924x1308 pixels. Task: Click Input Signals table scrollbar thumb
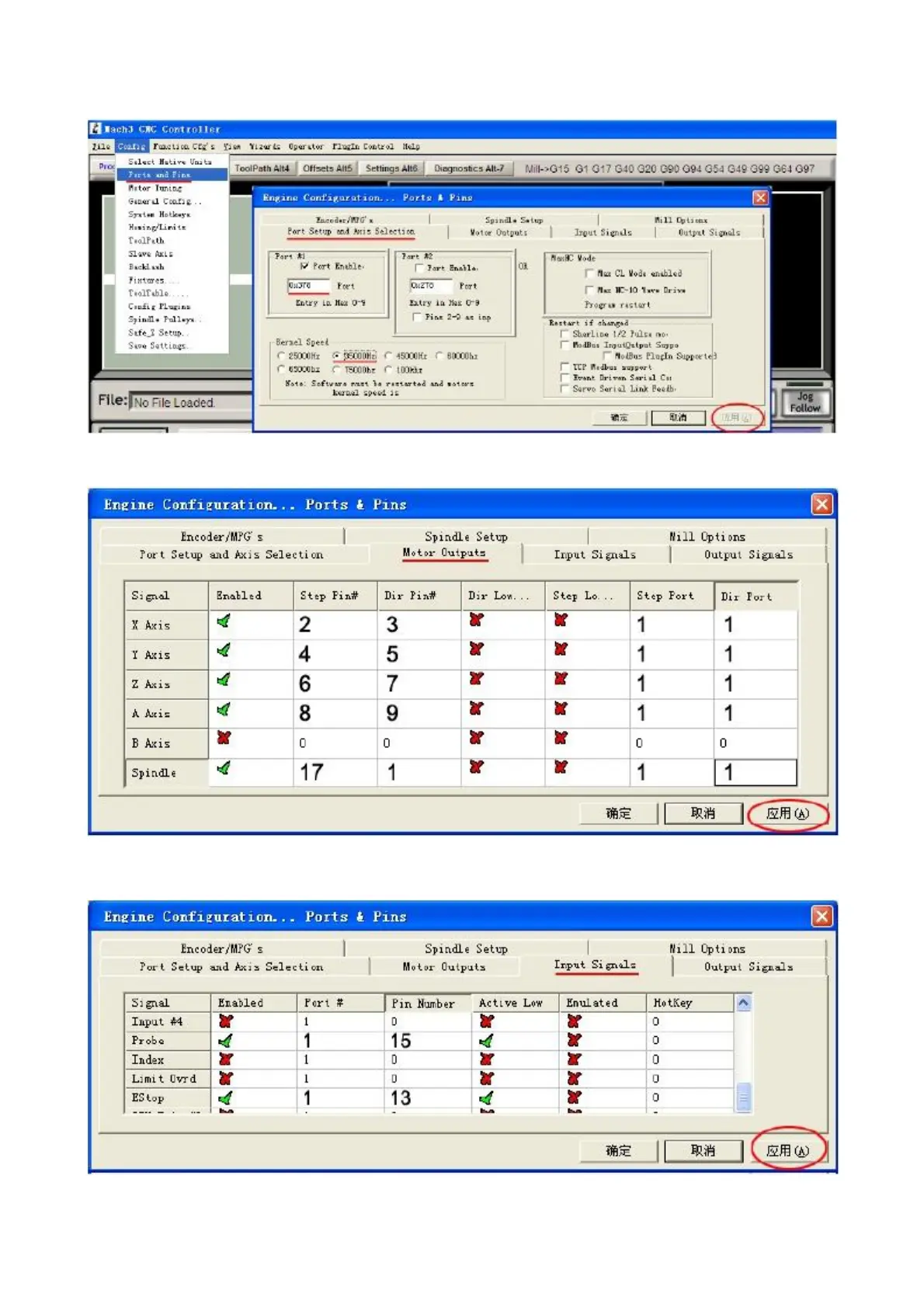click(x=743, y=1098)
